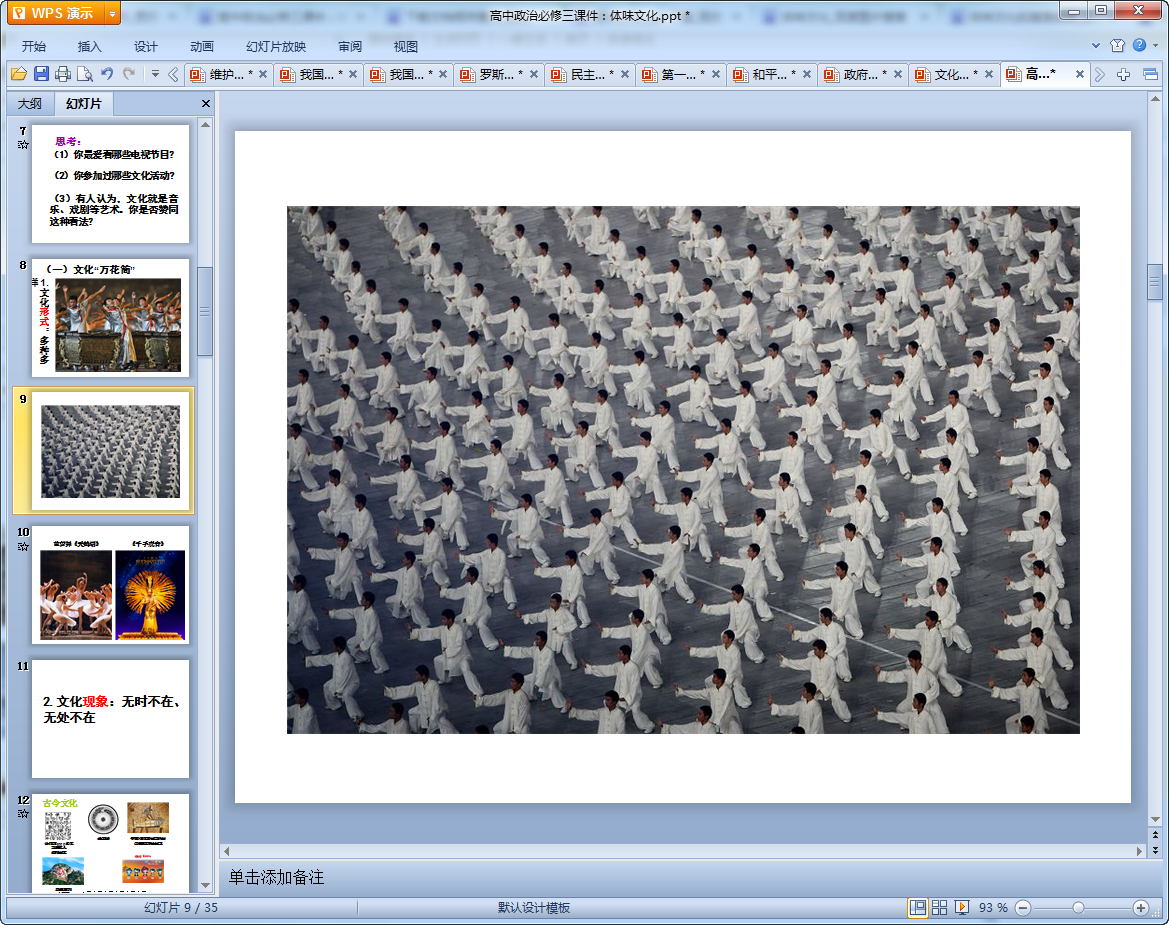Open the 视图 menu tab

click(x=406, y=46)
